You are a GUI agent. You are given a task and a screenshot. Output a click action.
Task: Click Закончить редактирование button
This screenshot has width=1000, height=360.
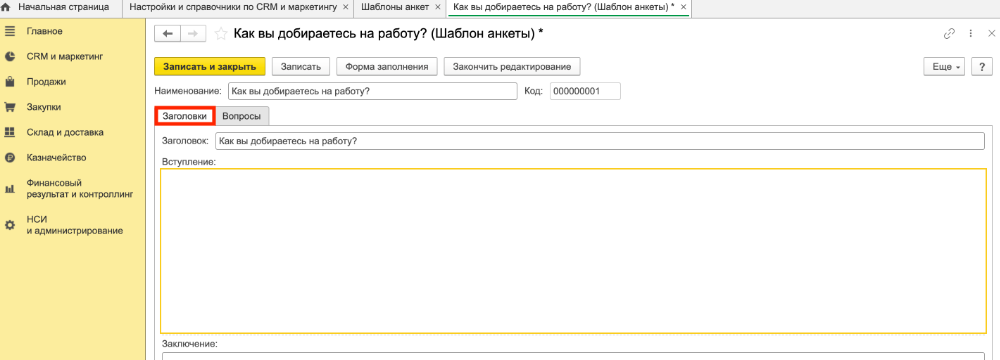pyautogui.click(x=512, y=66)
